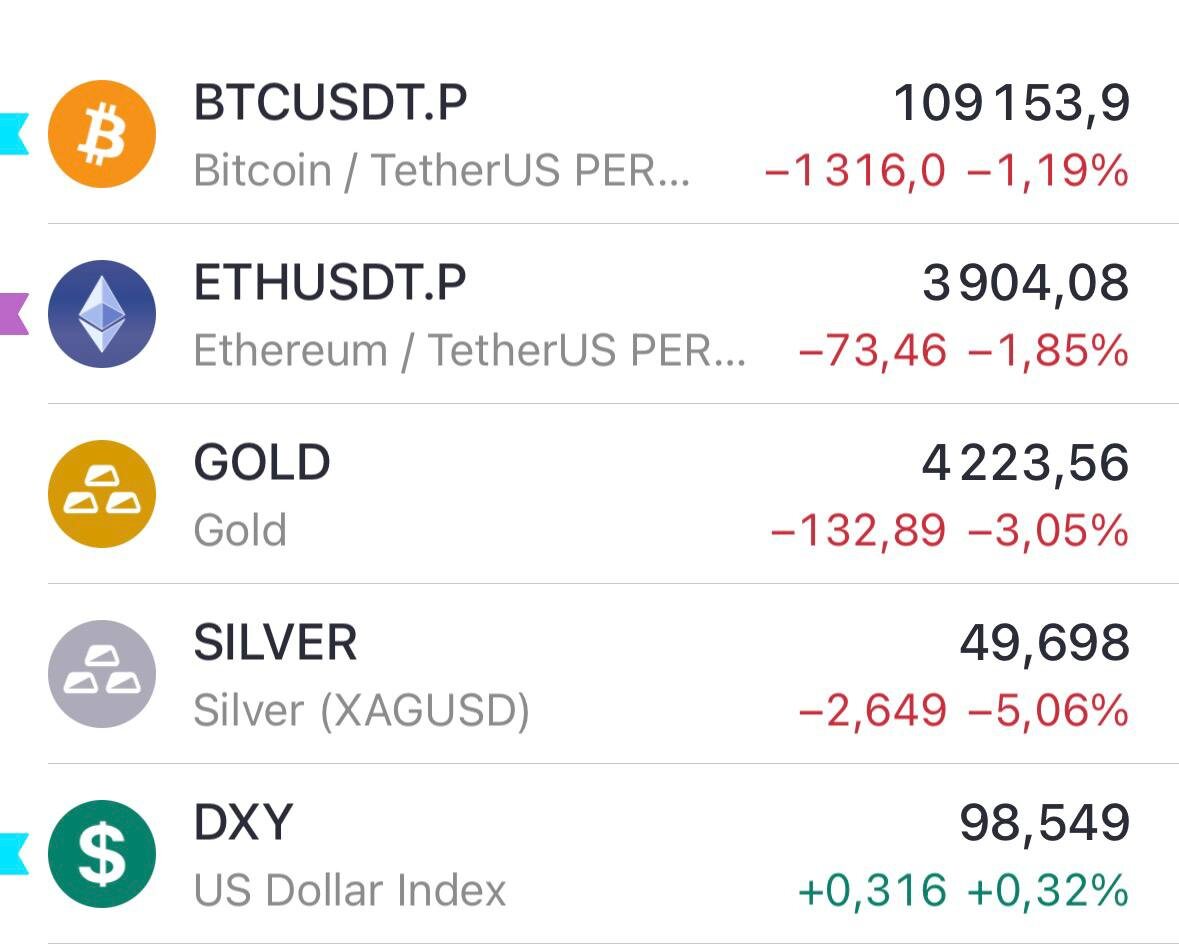This screenshot has width=1179, height=950.
Task: Tap the Ethereum diamond logo icon
Action: (102, 314)
